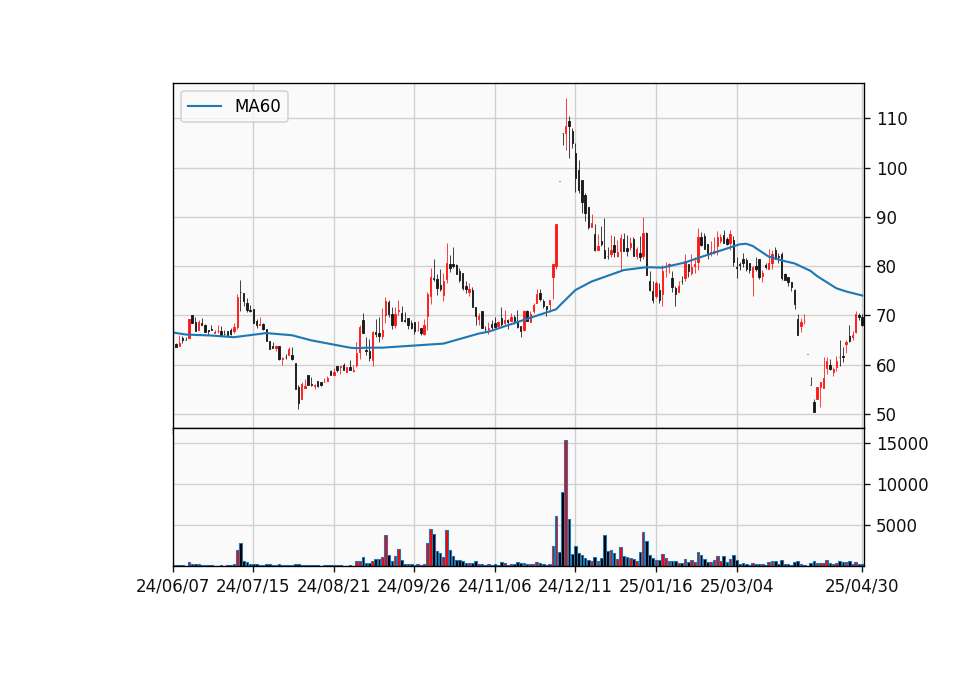Click the 25/04/30 date label
960x690 pixels.
pyautogui.click(x=861, y=586)
